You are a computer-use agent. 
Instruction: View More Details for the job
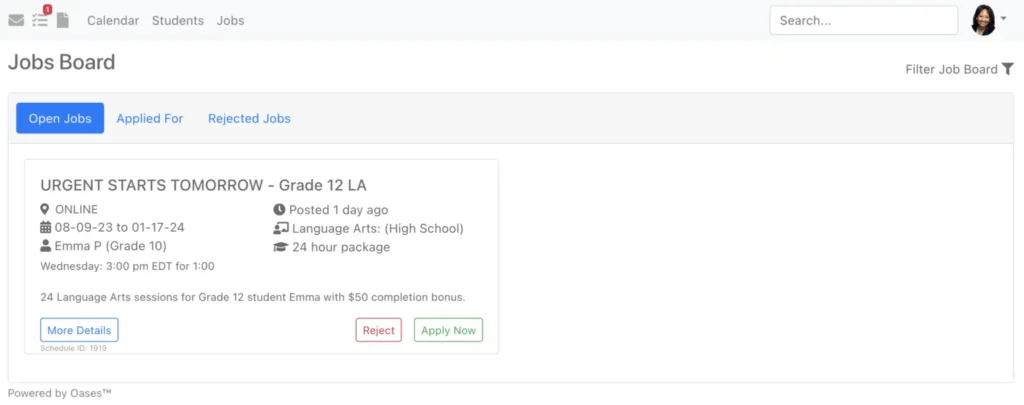pyautogui.click(x=79, y=330)
